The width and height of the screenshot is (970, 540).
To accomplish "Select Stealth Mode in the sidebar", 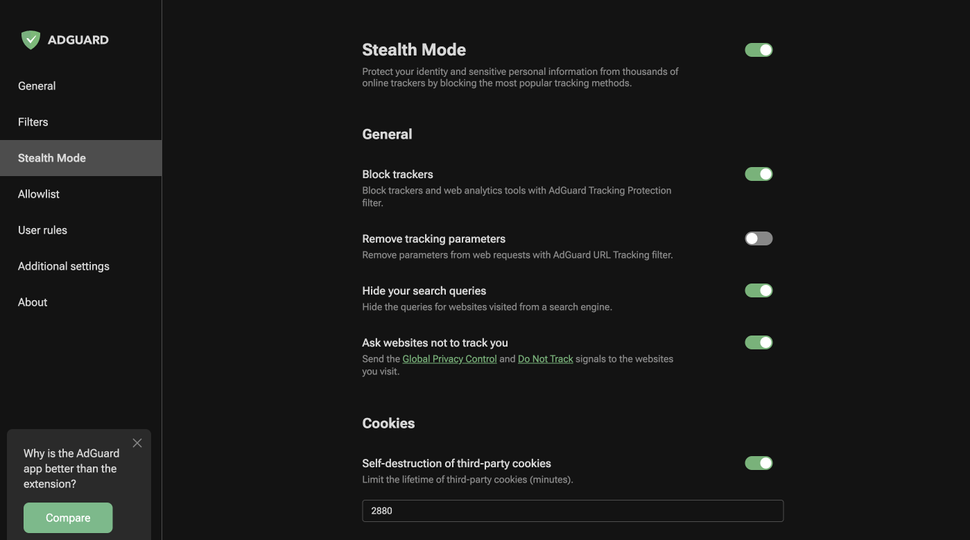I will (52, 158).
